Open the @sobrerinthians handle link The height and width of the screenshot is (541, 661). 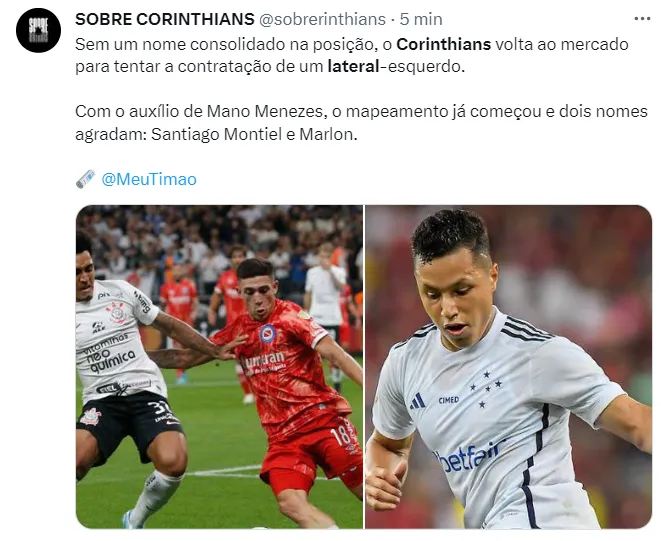click(x=322, y=19)
